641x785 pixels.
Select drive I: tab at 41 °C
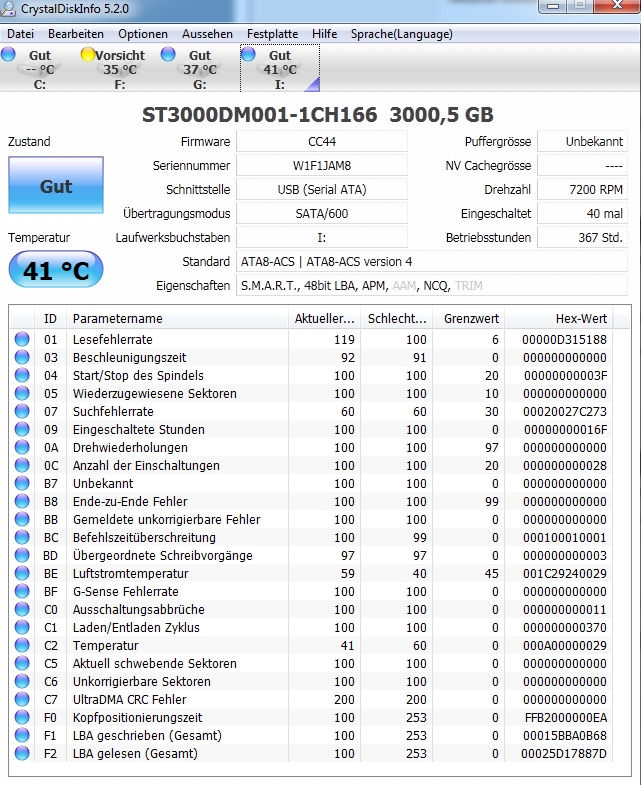click(280, 69)
